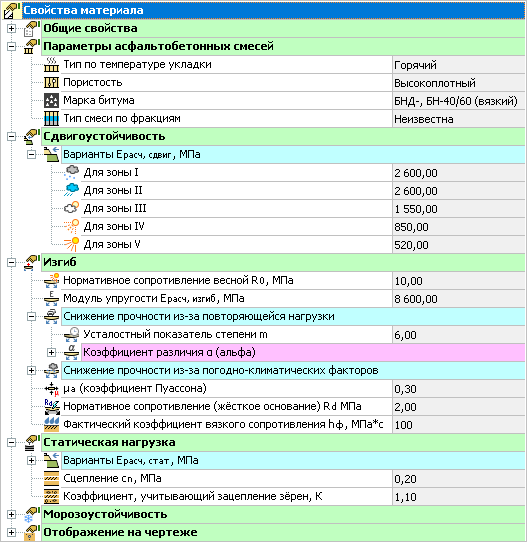This screenshot has height=542, width=527.
Task: Click the Тип смеси по фракциям icon
Action: coord(51,119)
